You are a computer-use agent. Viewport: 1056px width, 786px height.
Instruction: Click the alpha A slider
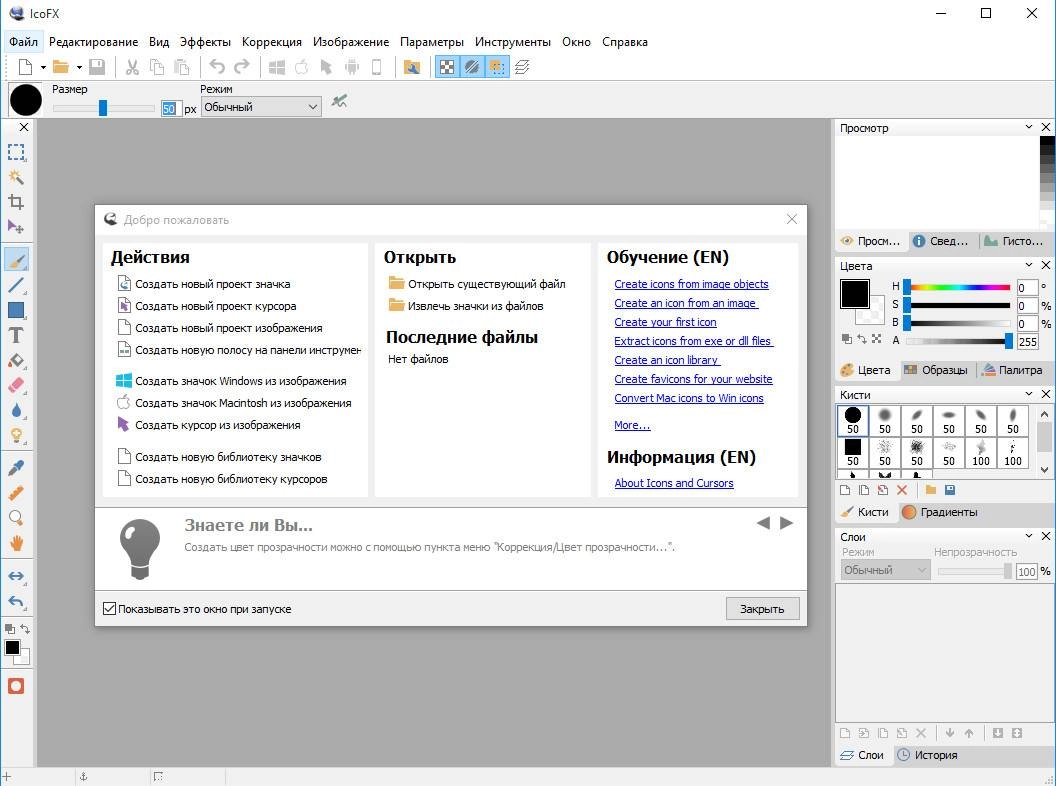click(958, 341)
